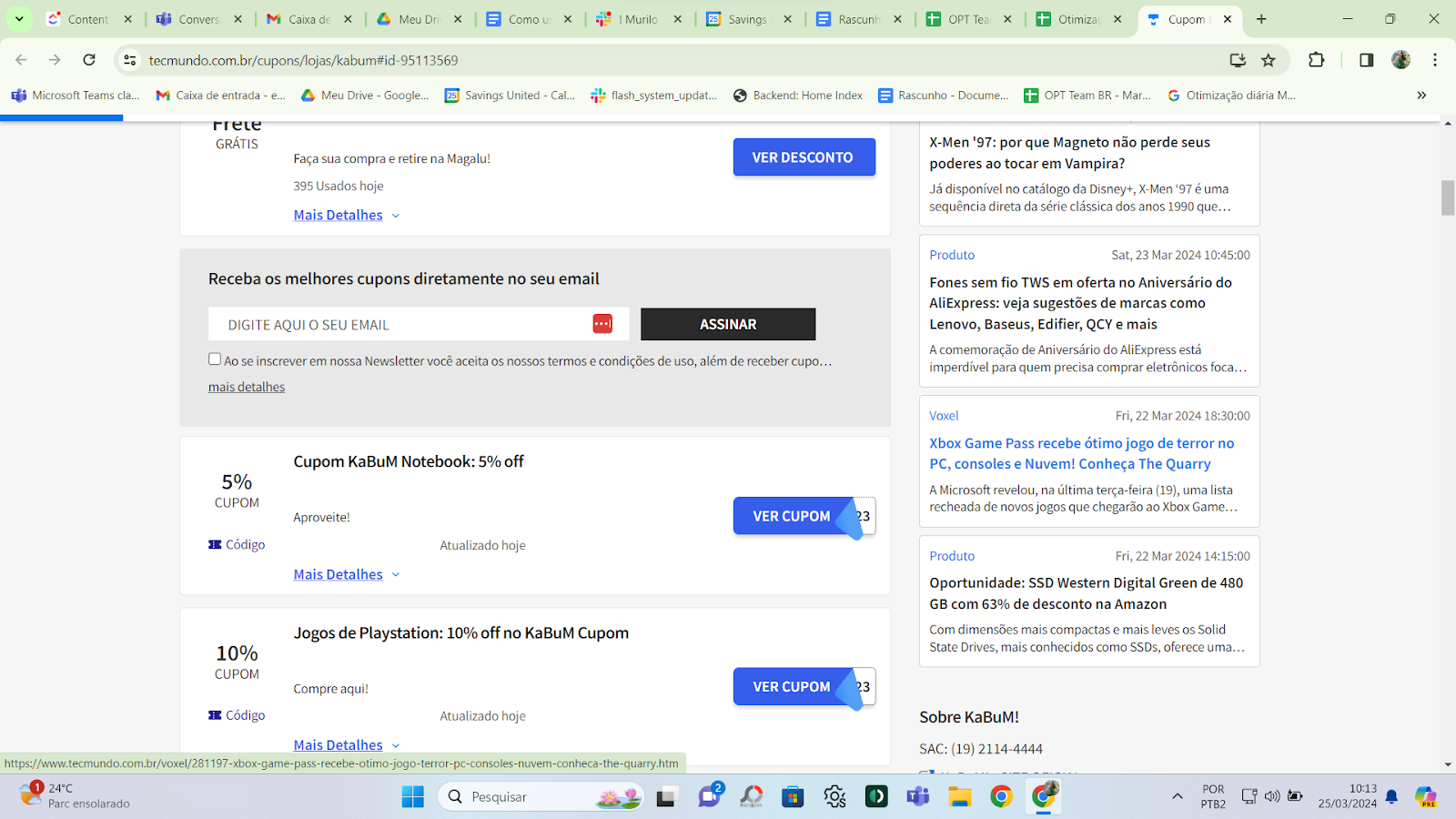Open Otimização diária bookmark
Viewport: 1456px width, 819px height.
tap(1231, 95)
